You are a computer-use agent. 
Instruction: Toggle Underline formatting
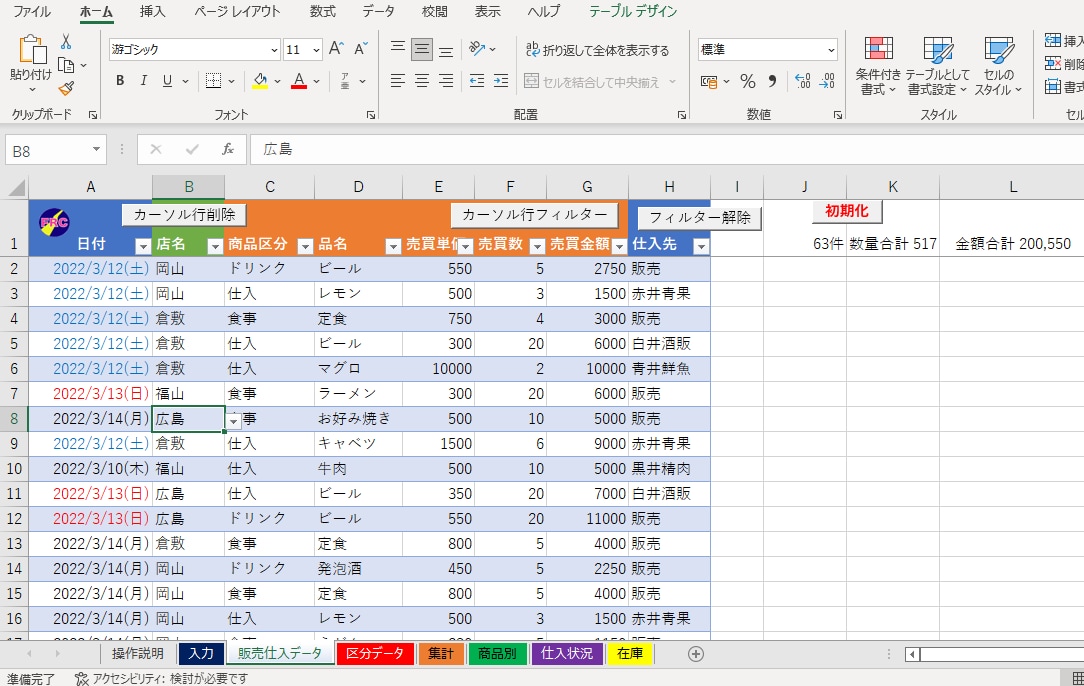(x=167, y=81)
